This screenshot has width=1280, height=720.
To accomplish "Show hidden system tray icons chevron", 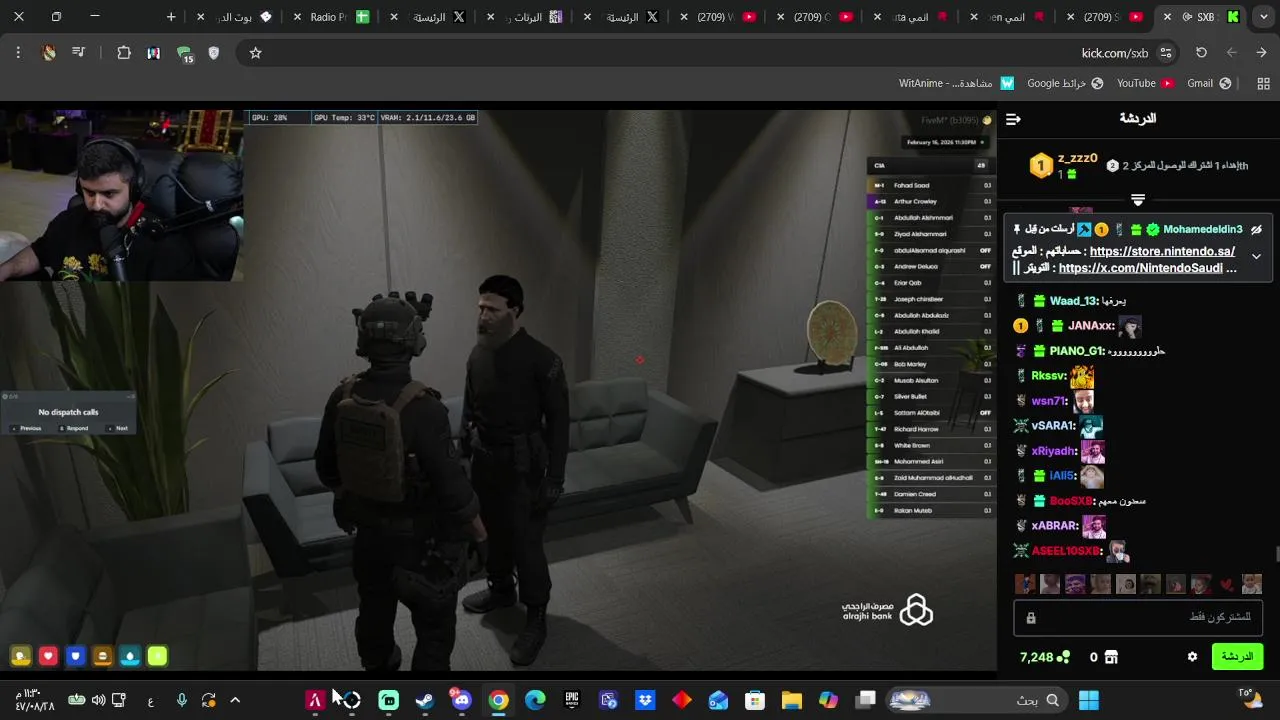I will (235, 700).
